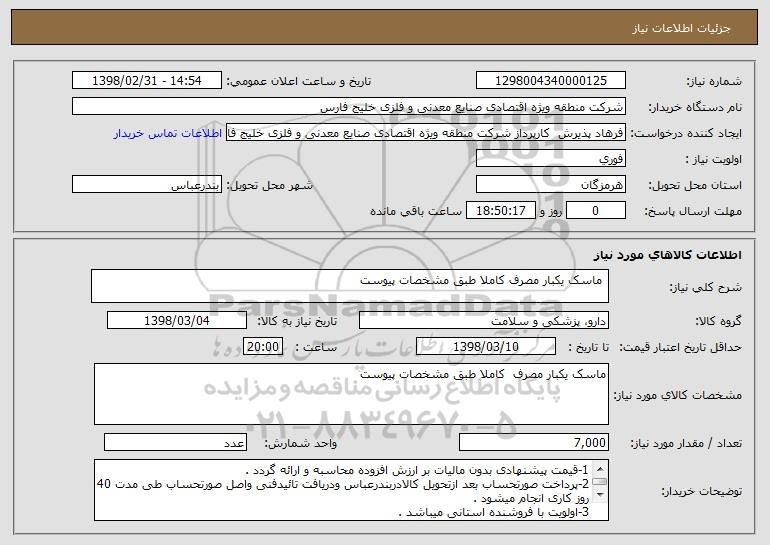Click the buyer notes text starting 1-قیمت پیشنهادی
This screenshot has width=770, height=545.
click(x=417, y=470)
